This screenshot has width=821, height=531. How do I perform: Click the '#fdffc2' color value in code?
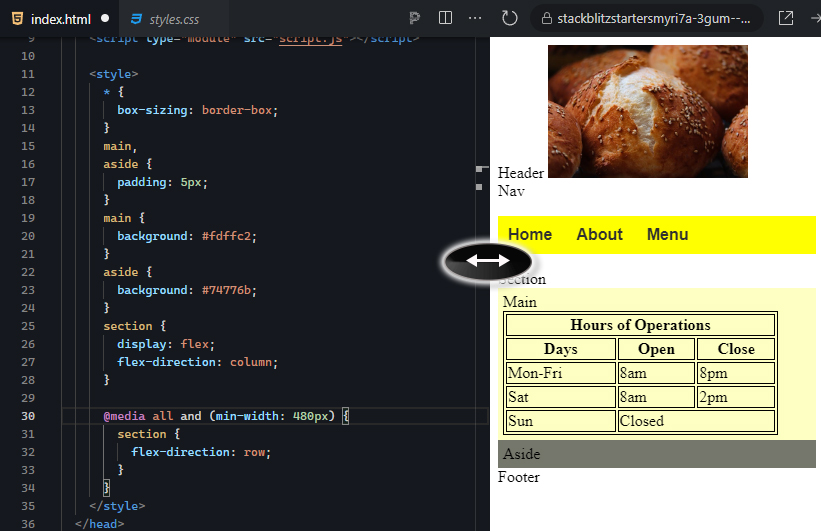226,236
